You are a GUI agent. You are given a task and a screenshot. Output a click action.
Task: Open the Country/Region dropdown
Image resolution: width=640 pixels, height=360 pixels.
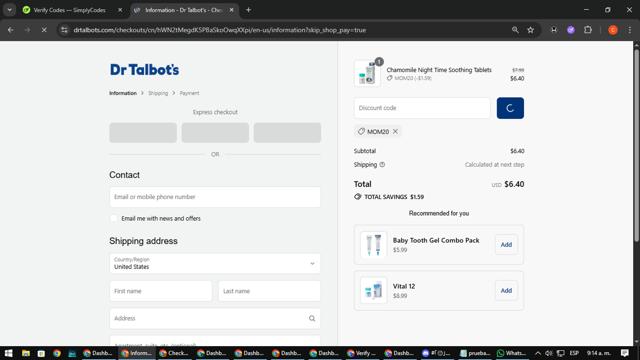[x=215, y=263]
